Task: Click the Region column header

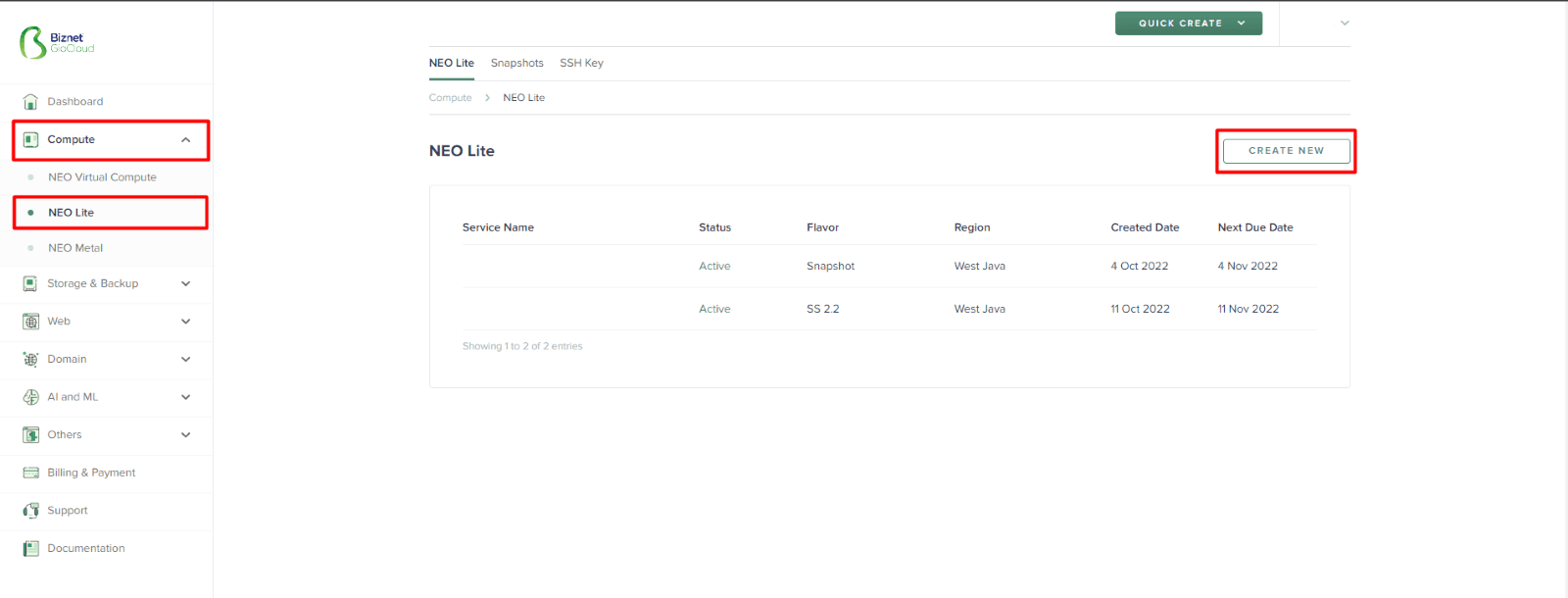Action: pyautogui.click(x=972, y=227)
